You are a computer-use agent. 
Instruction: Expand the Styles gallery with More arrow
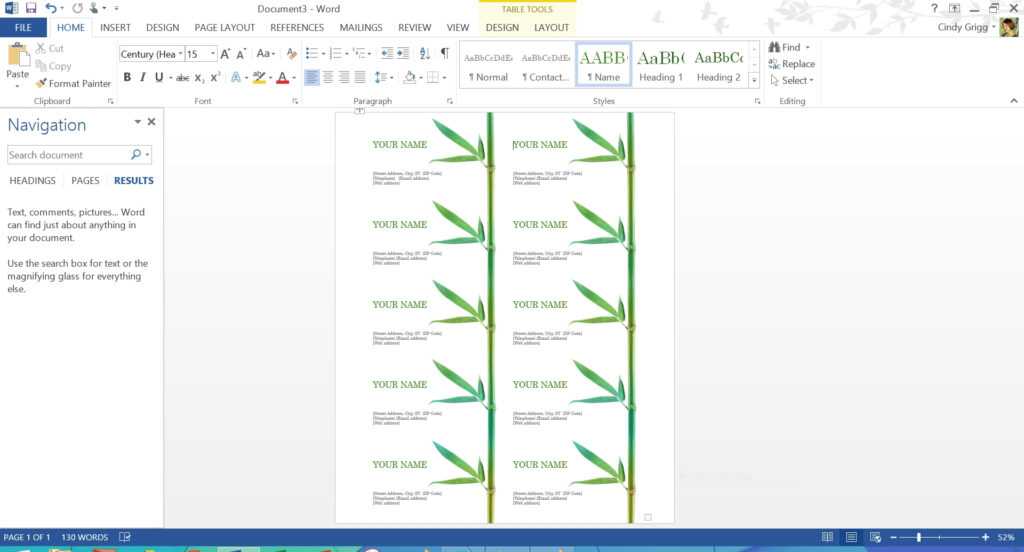pyautogui.click(x=755, y=80)
